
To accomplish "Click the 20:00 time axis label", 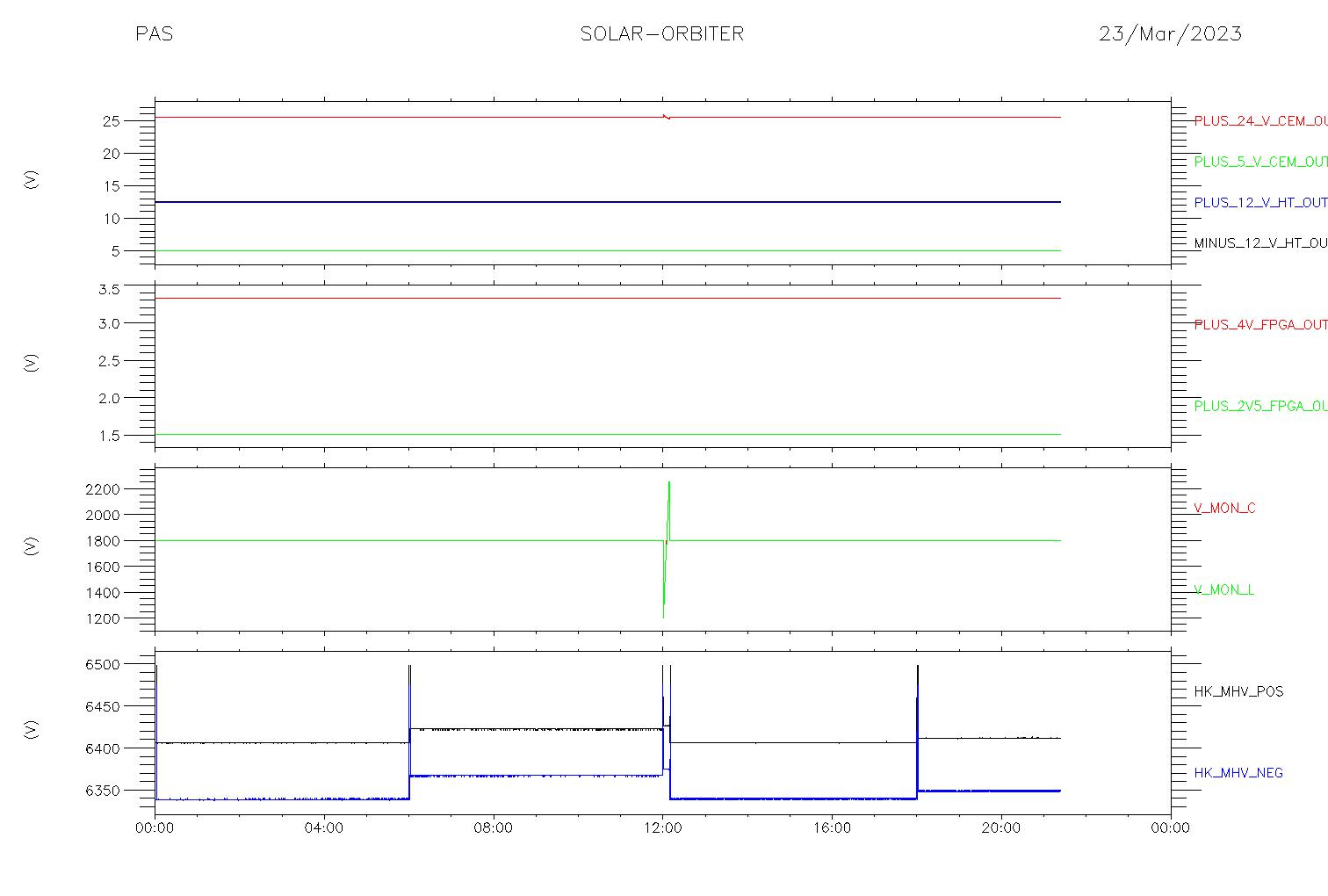I will click(x=1000, y=828).
